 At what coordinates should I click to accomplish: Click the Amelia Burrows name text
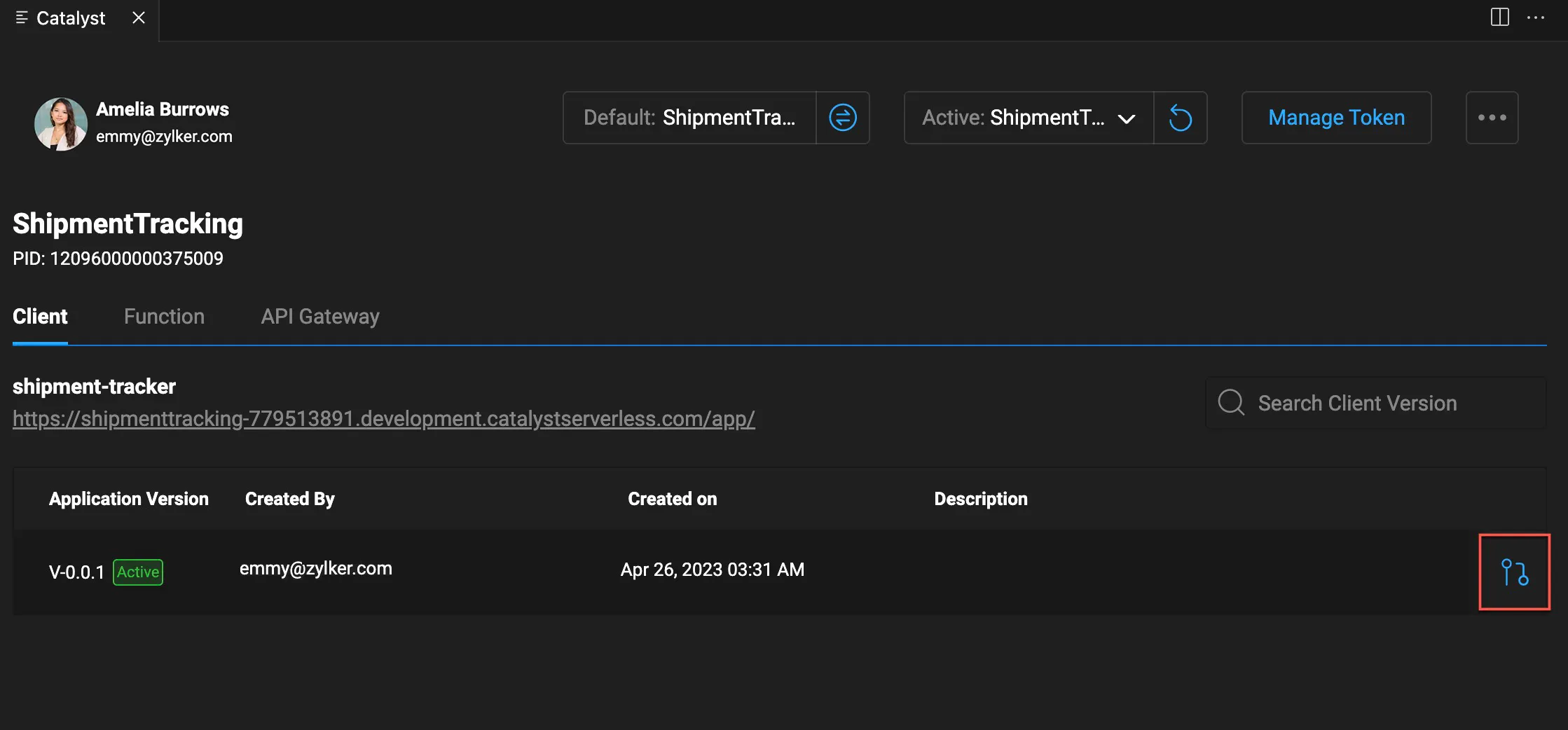click(163, 109)
